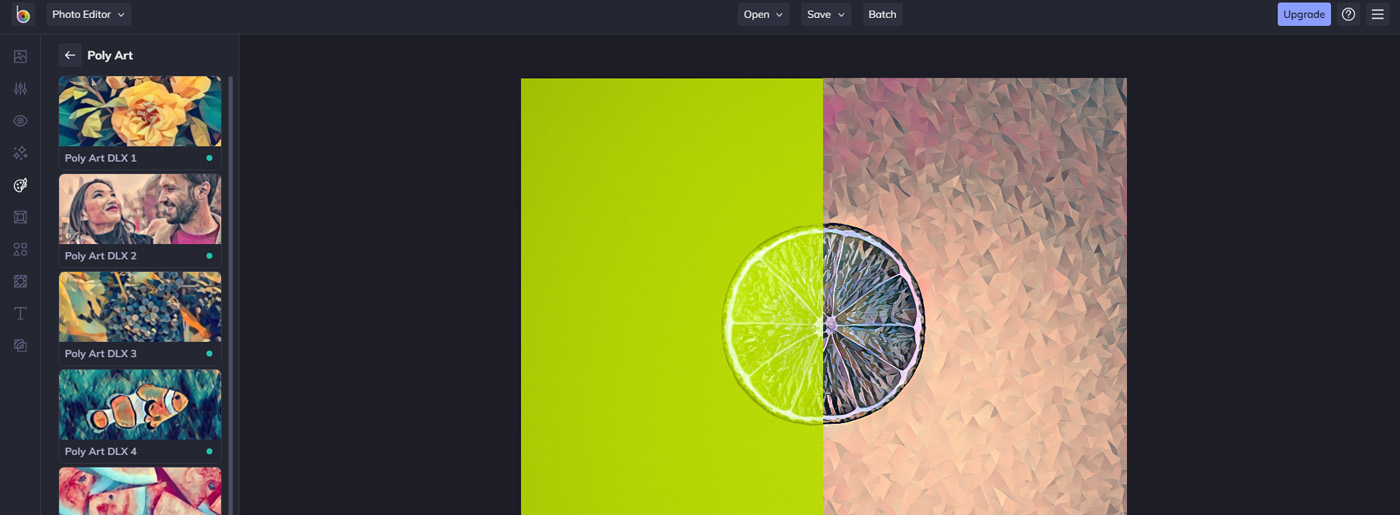Open the hamburger menu

click(1377, 14)
